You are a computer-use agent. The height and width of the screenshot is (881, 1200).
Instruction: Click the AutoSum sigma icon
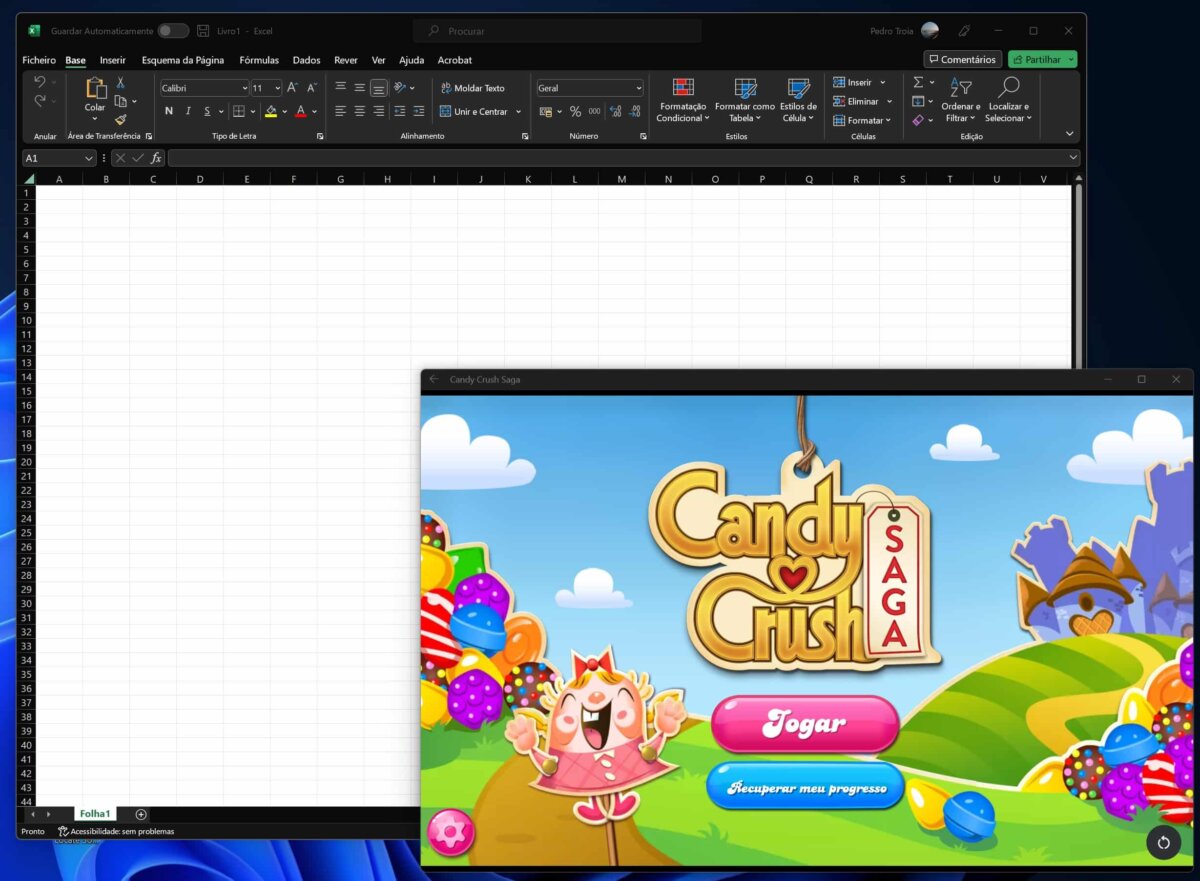[918, 82]
